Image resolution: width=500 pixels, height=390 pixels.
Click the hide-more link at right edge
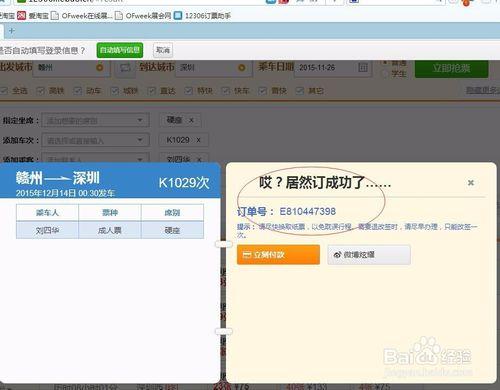click(483, 90)
